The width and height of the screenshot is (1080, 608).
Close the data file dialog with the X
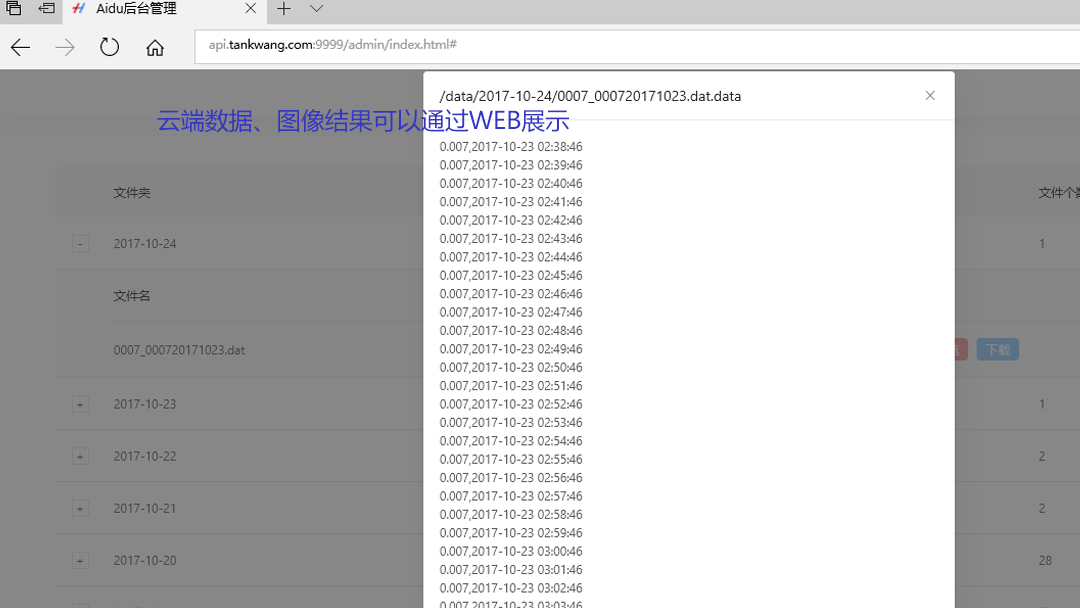pos(930,95)
